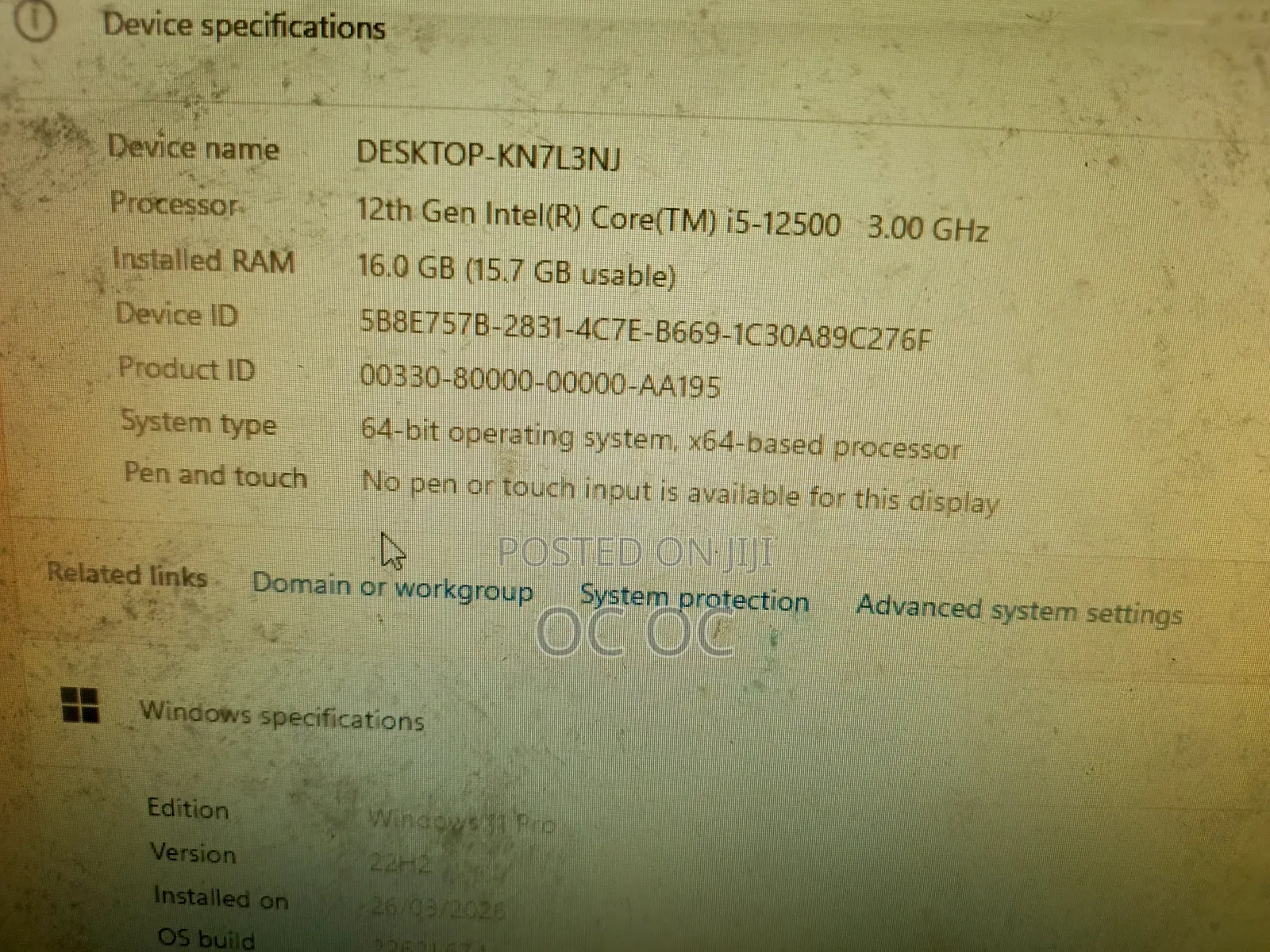The image size is (1270, 952).
Task: Select the Device specifications heading
Action: 244,25
